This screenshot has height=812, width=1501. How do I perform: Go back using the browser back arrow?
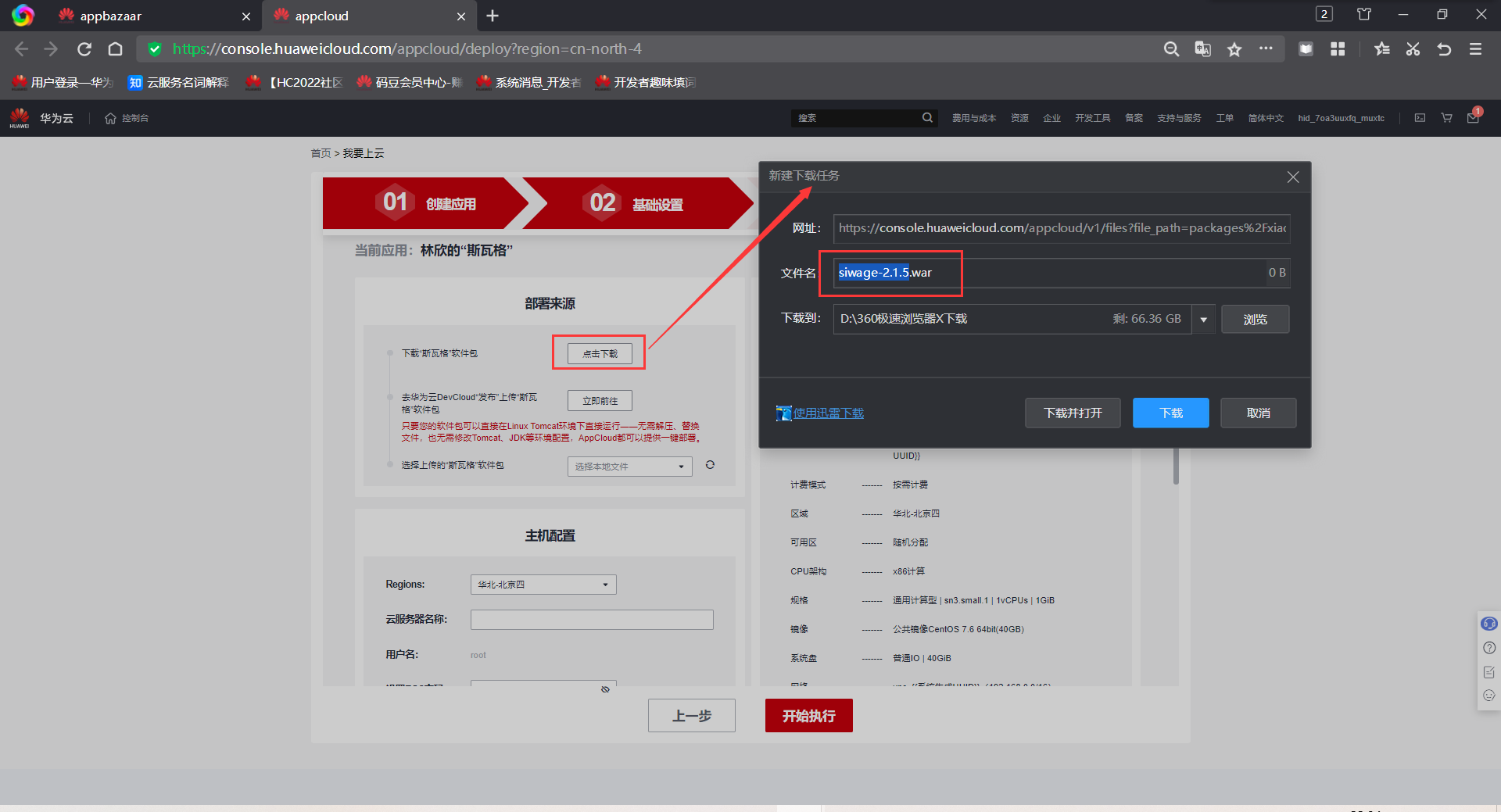click(x=21, y=49)
